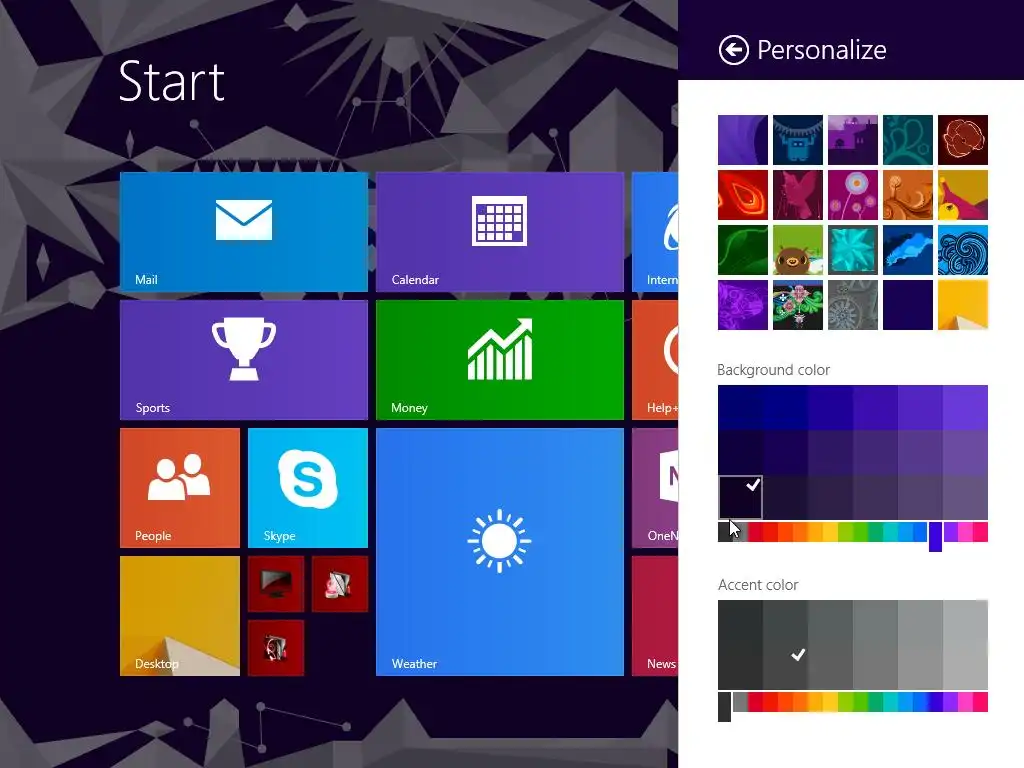Open the Internet Explorer tile
1024x768 pixels.
[655, 232]
